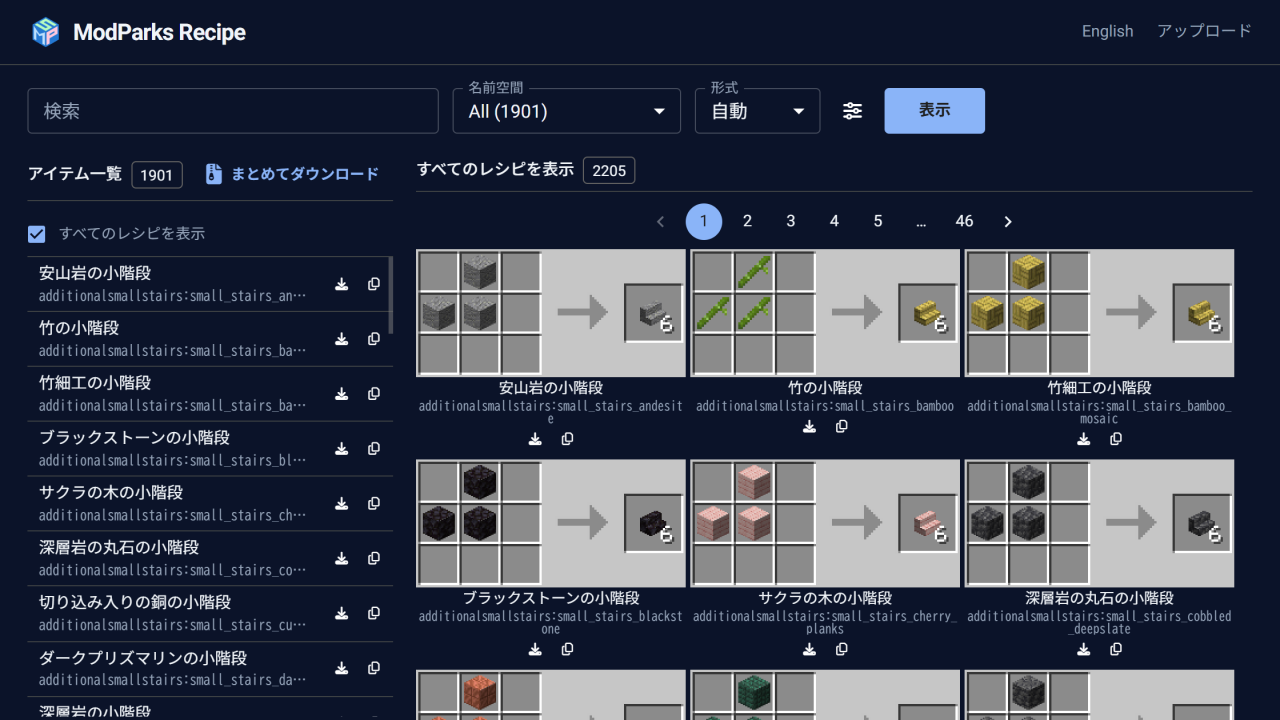Click the item list scrollbar
Image resolution: width=1280 pixels, height=720 pixels.
pos(391,295)
